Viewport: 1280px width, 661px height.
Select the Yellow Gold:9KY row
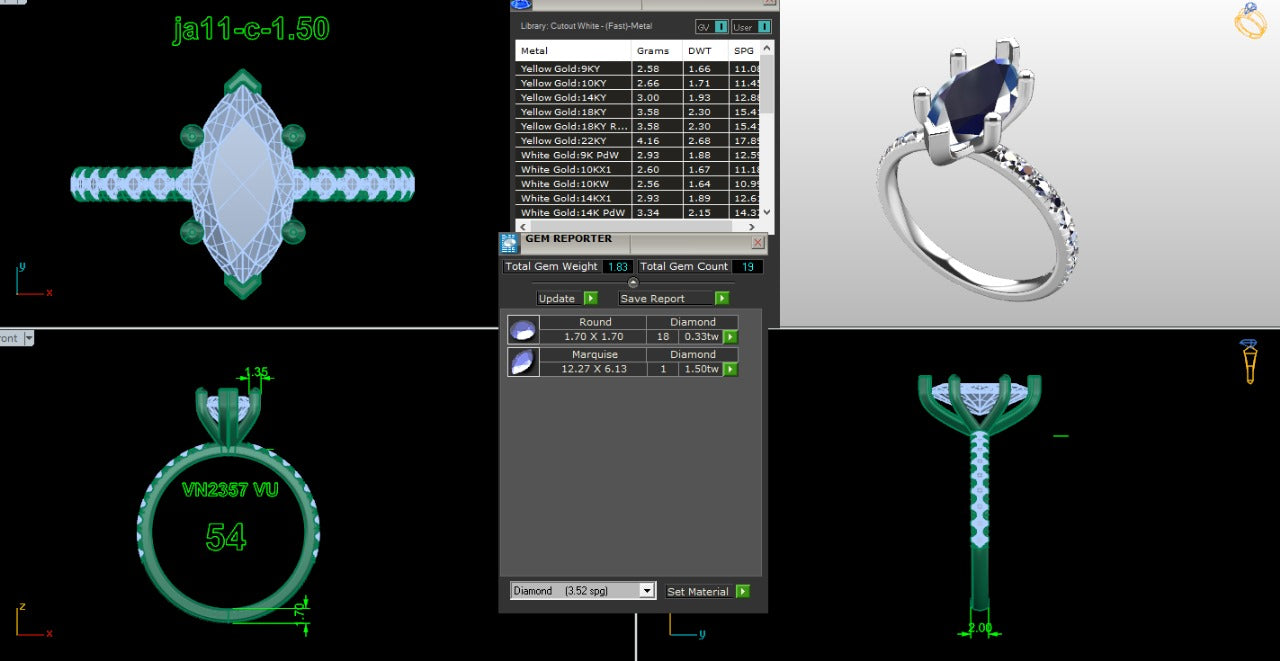pos(638,68)
